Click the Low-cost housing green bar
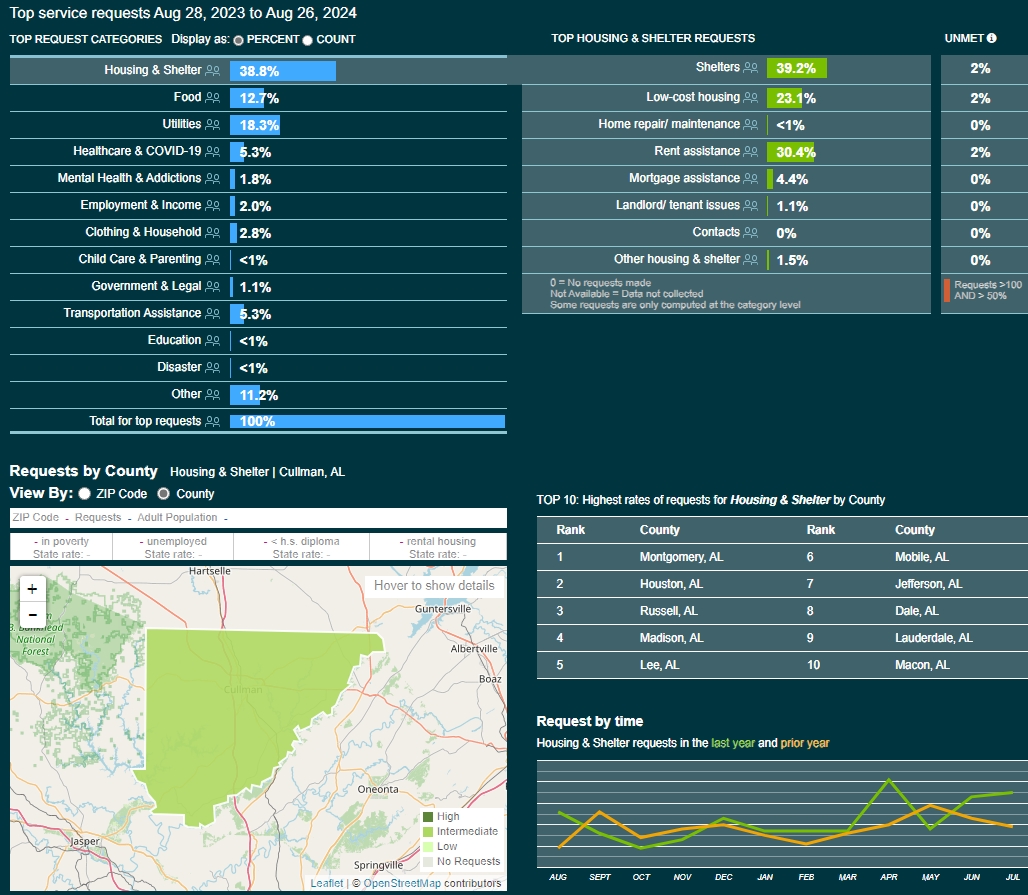 click(x=784, y=98)
